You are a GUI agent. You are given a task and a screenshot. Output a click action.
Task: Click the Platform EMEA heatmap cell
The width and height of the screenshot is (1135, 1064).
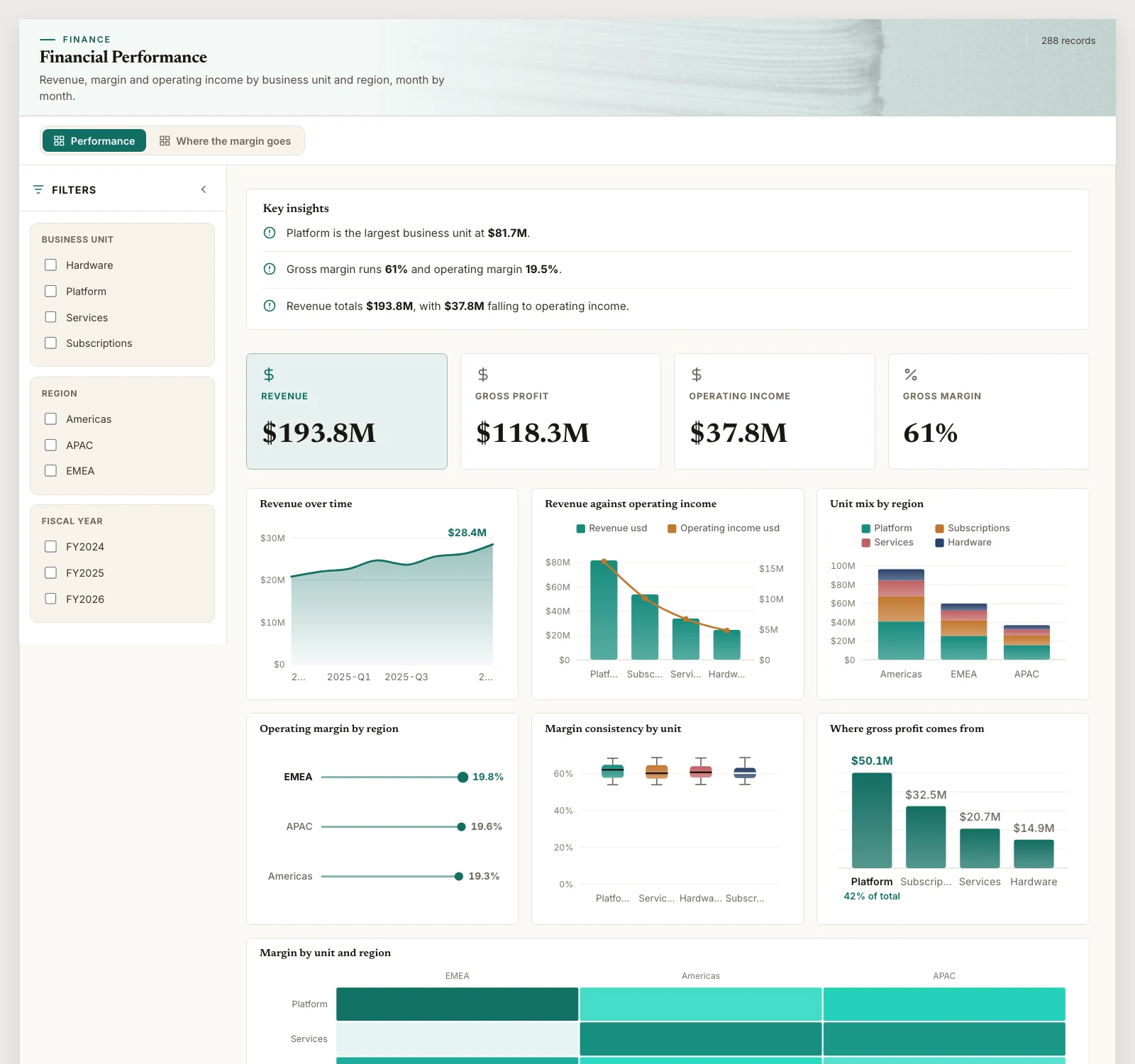click(x=458, y=1004)
